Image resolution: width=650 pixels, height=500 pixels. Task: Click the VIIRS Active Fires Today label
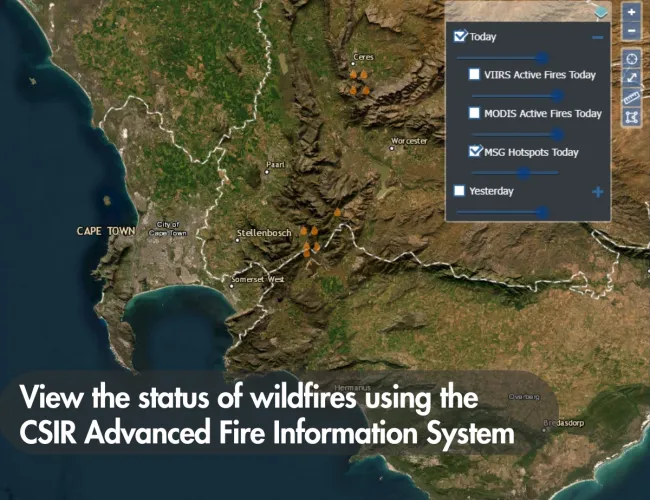(540, 75)
